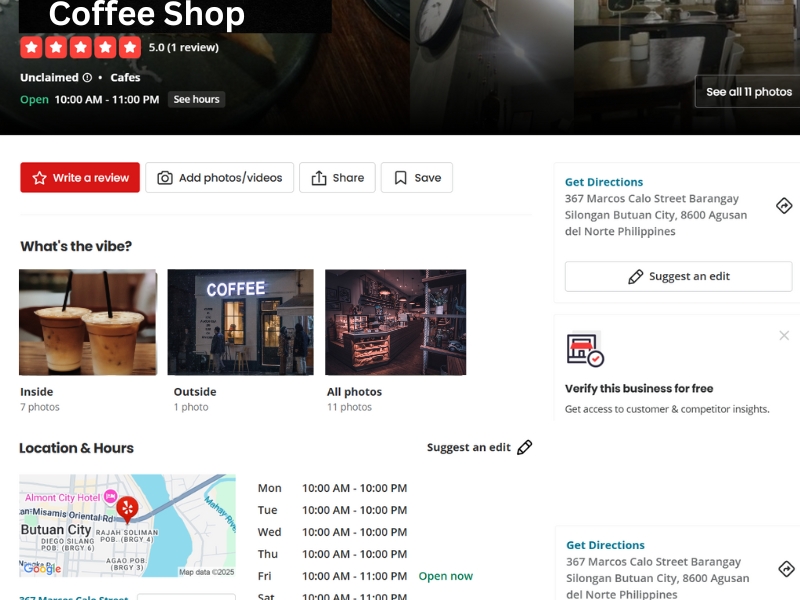
Task: Select Tue hours row
Action: click(x=332, y=510)
